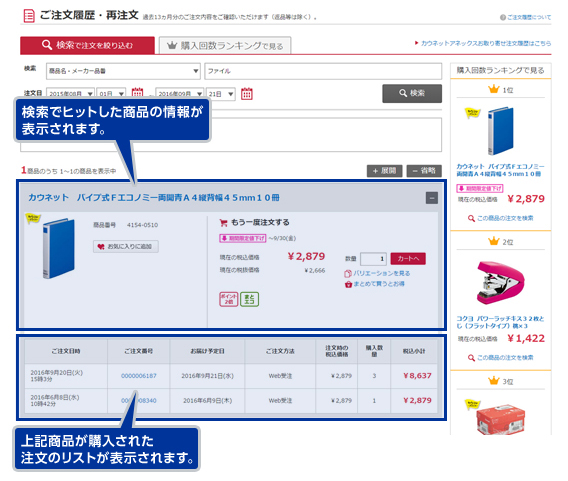Click blue binder product thumbnail in result
The width and height of the screenshot is (568, 481).
coord(58,248)
